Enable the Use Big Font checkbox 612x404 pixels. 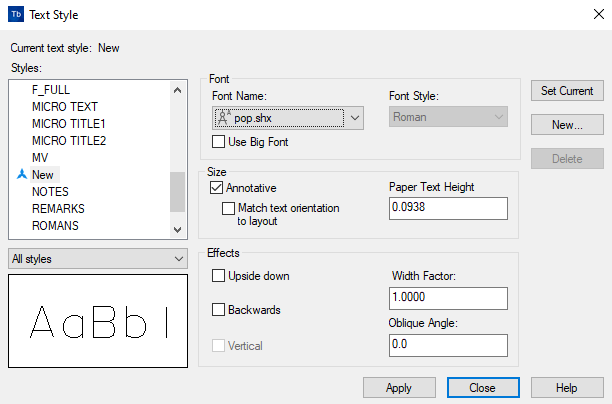coord(220,142)
